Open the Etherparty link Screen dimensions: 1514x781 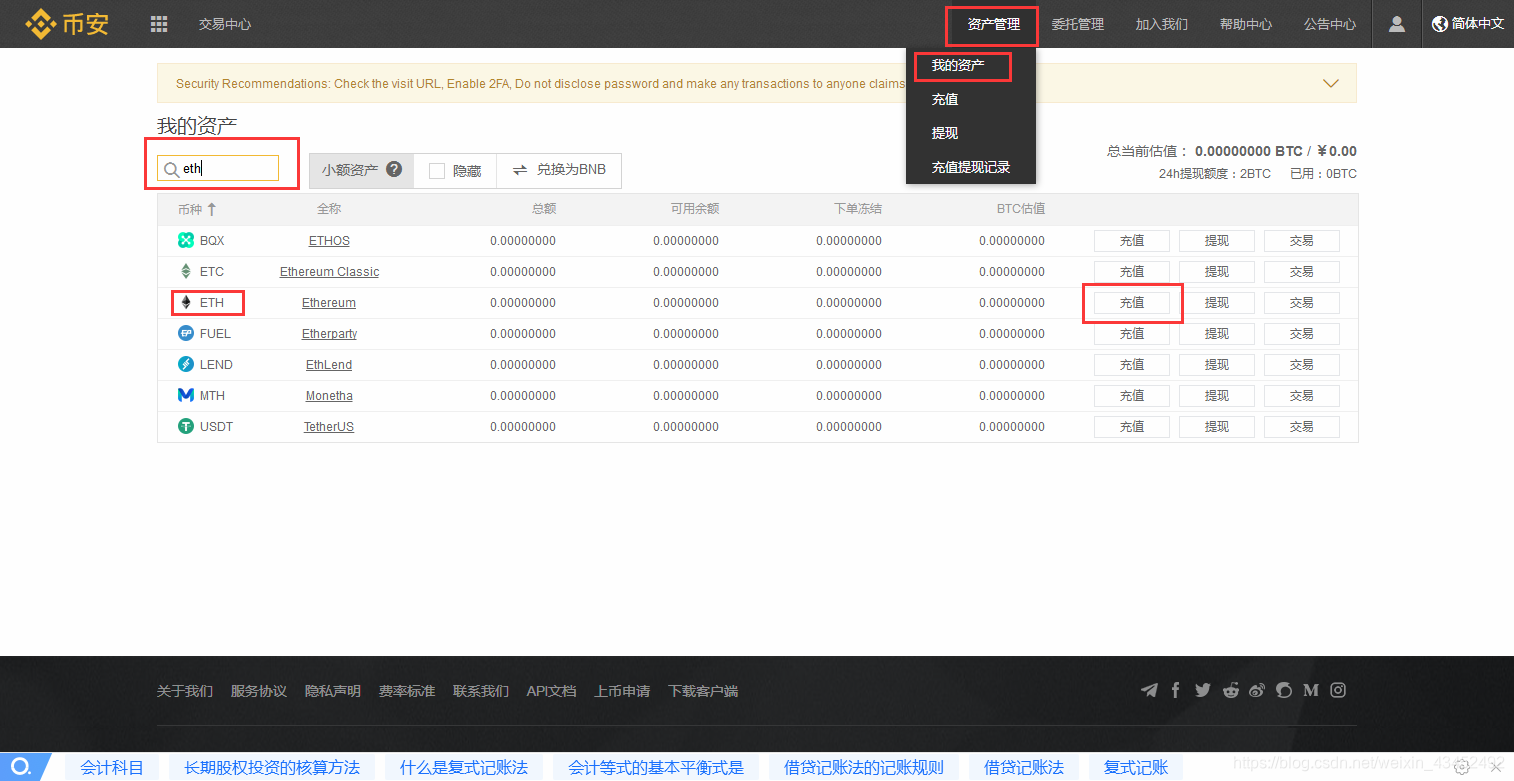[329, 333]
